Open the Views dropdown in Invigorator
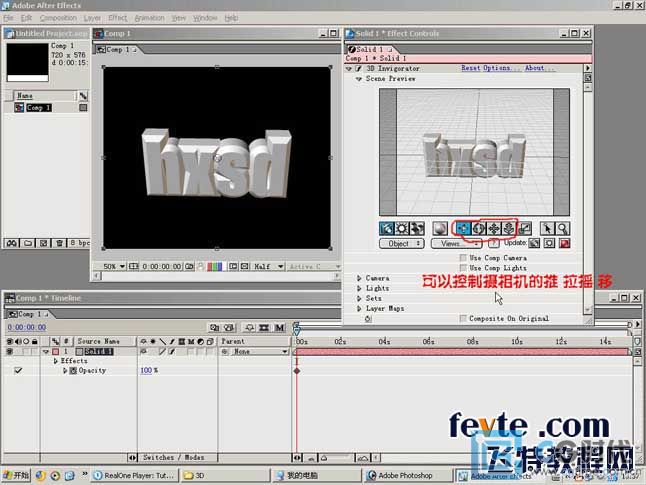 click(456, 244)
